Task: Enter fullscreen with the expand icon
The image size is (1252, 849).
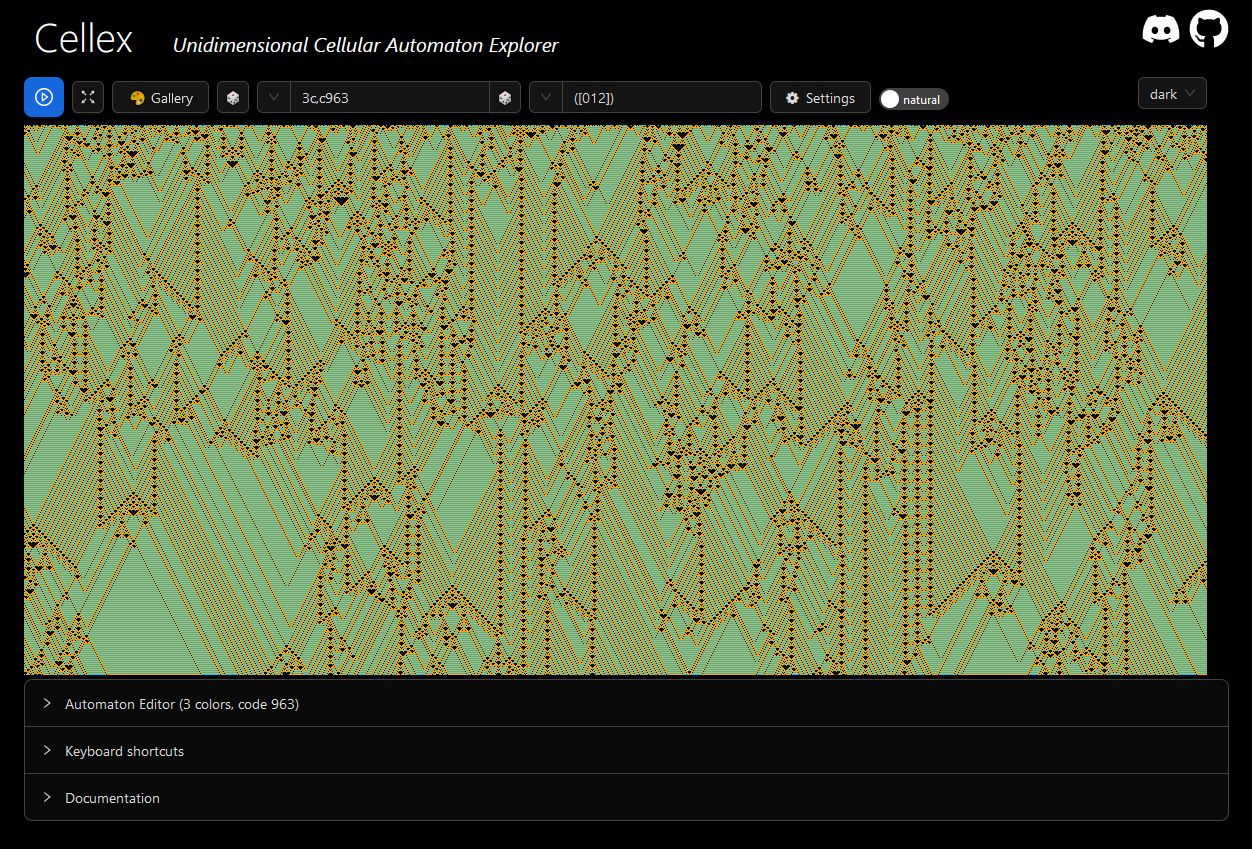Action: click(x=88, y=97)
